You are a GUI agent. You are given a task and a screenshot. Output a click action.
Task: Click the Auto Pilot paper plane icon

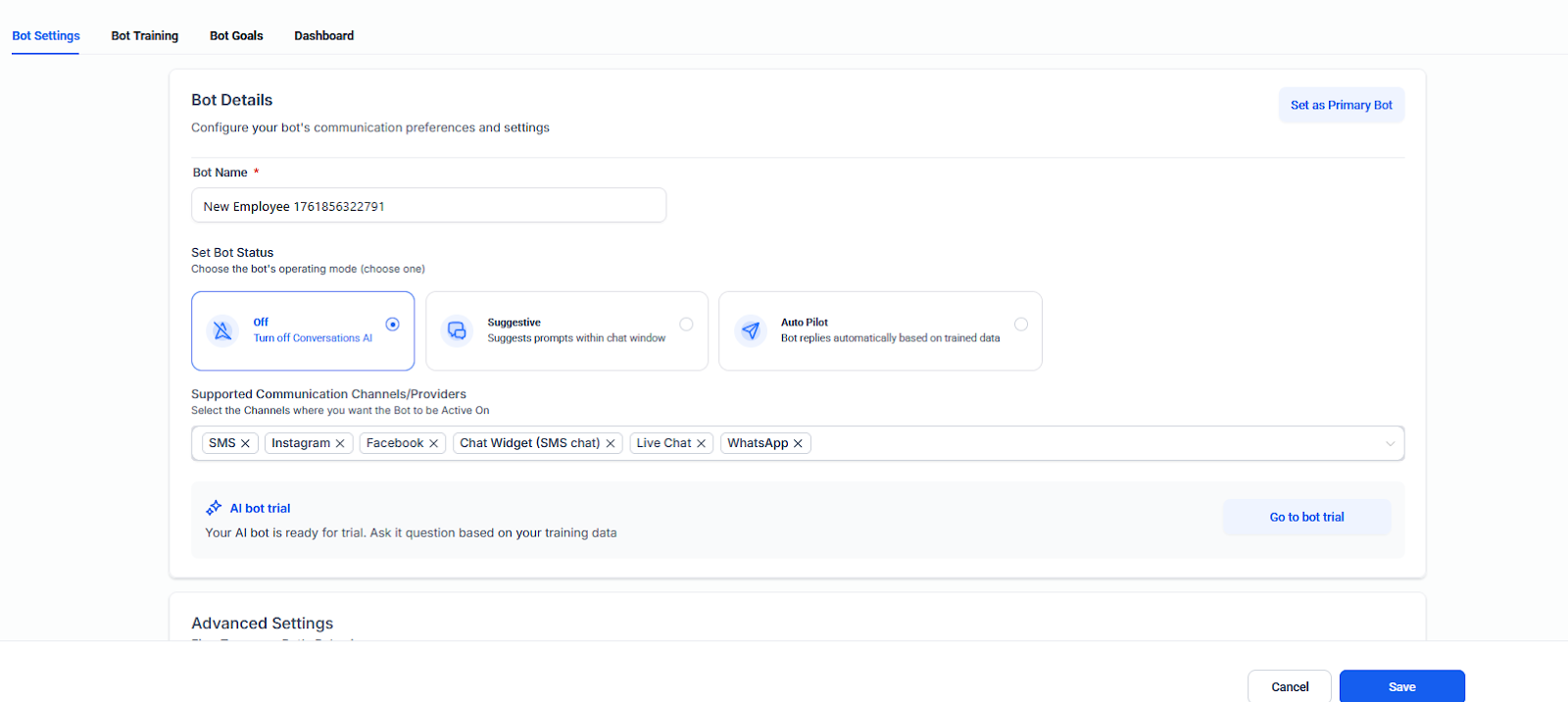click(751, 330)
